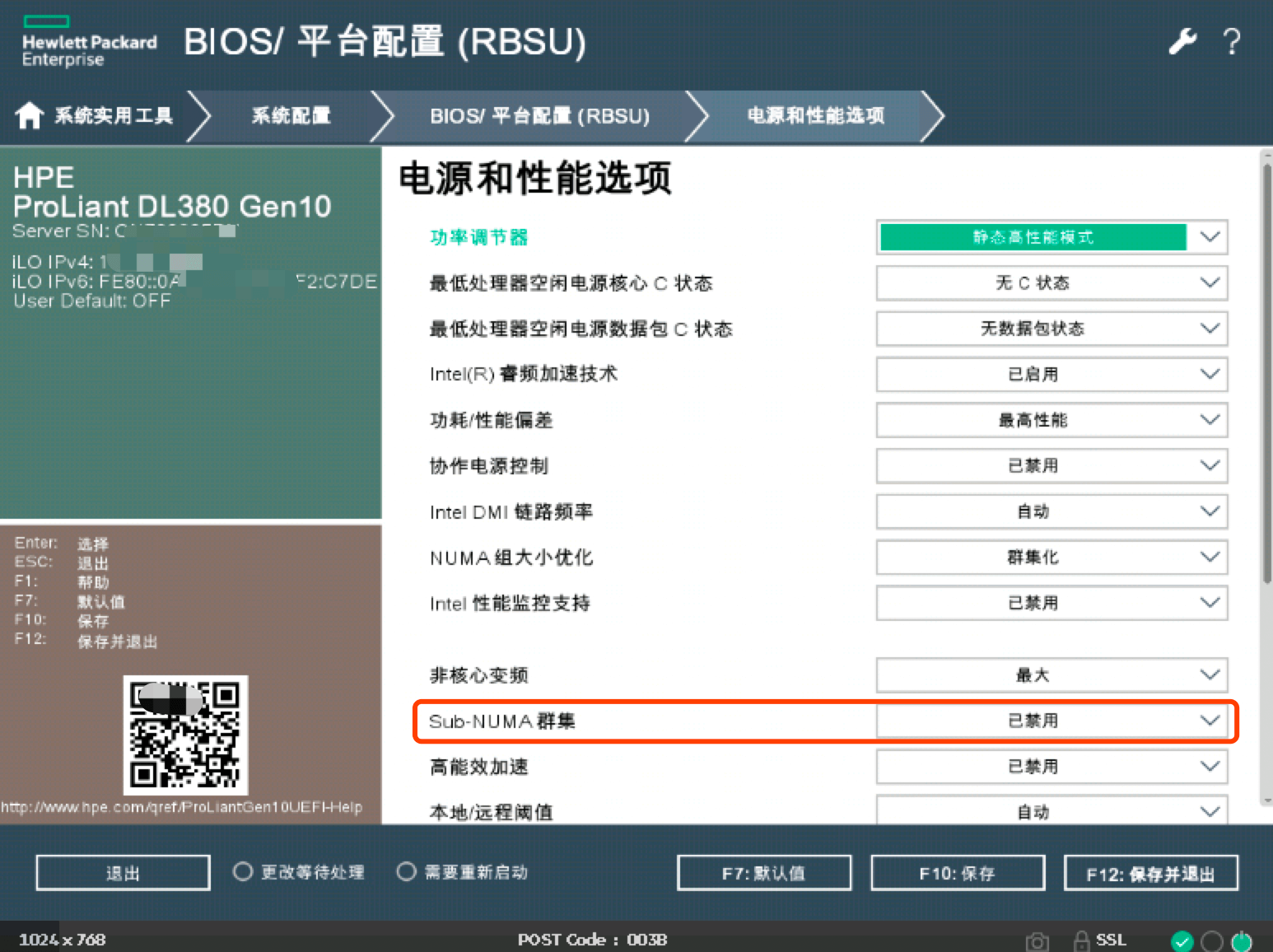The width and height of the screenshot is (1273, 952).
Task: Click the SSL lock icon
Action: [1082, 940]
